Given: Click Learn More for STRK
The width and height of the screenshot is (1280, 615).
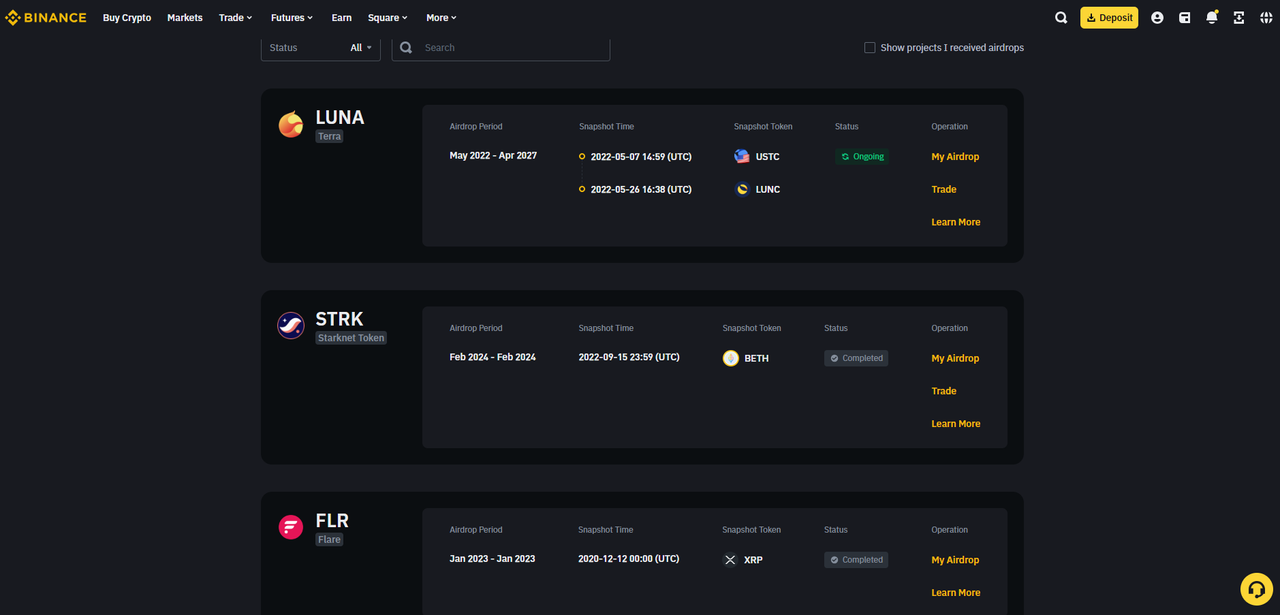Looking at the screenshot, I should pos(956,424).
